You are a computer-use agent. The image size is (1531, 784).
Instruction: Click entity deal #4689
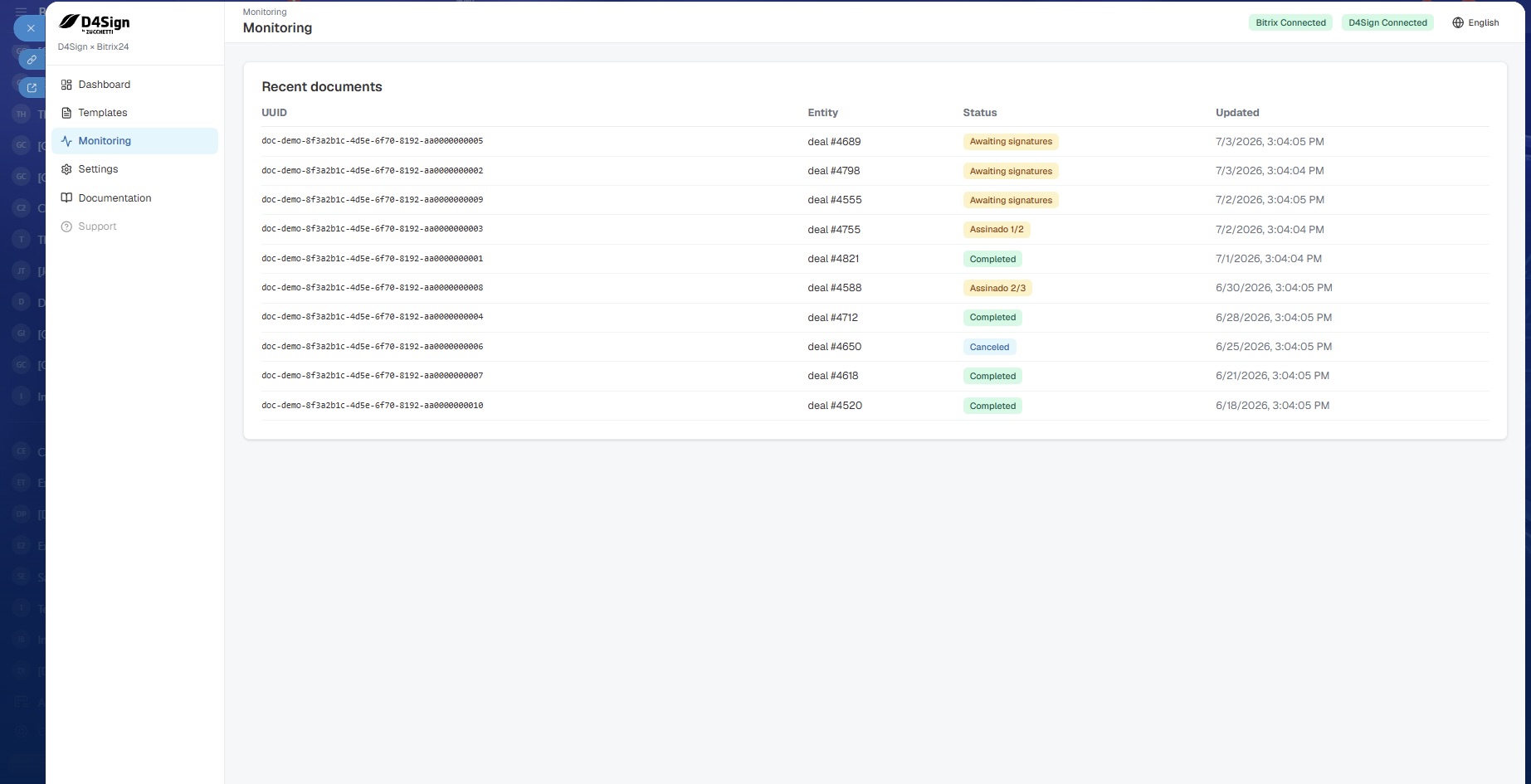point(834,142)
